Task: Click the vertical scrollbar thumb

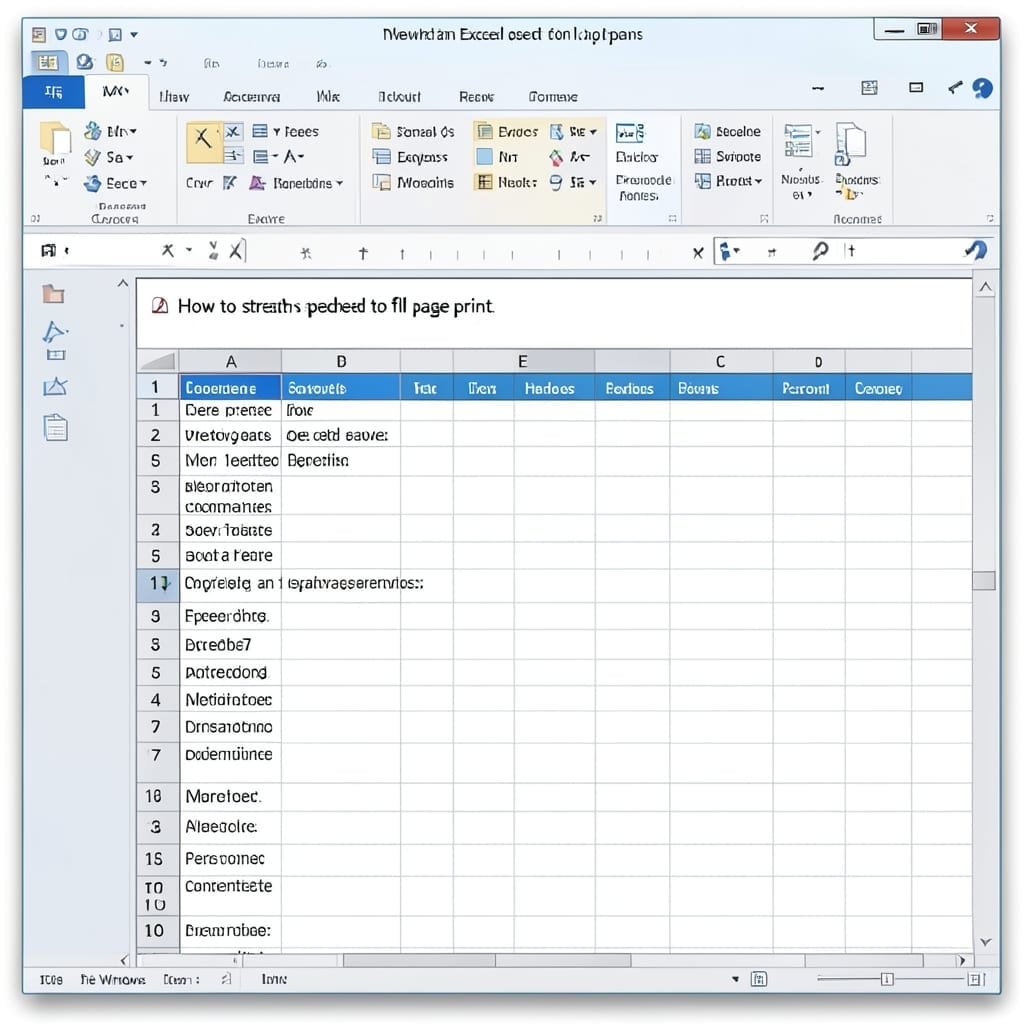Action: [984, 580]
